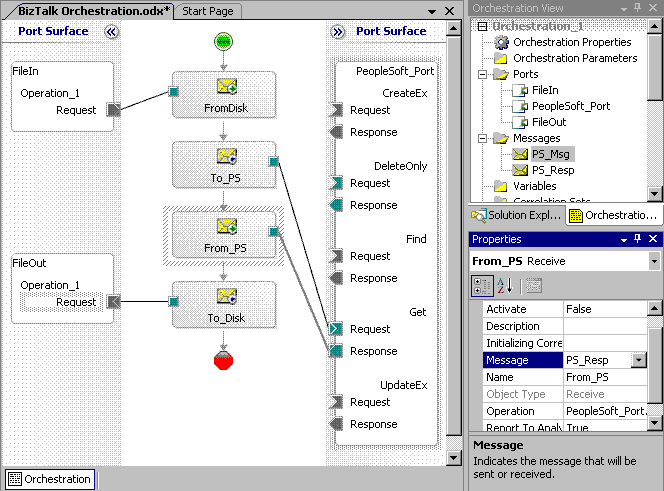Open Orchestration View window position menu

624,8
